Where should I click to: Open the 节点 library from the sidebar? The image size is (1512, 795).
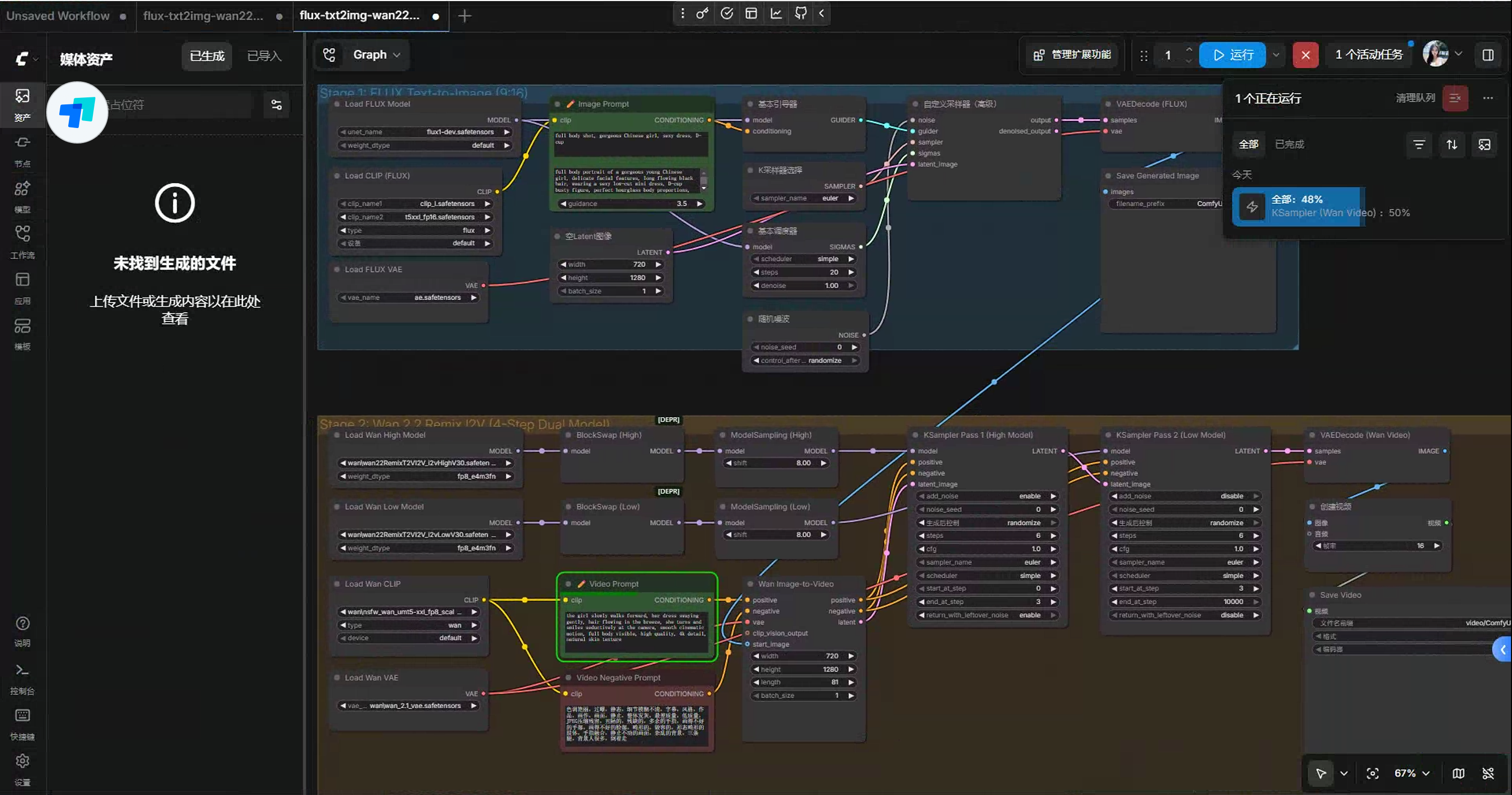22,150
